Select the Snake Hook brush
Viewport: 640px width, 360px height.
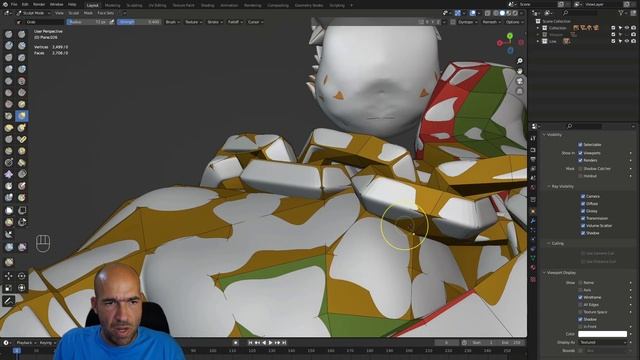(x=22, y=128)
